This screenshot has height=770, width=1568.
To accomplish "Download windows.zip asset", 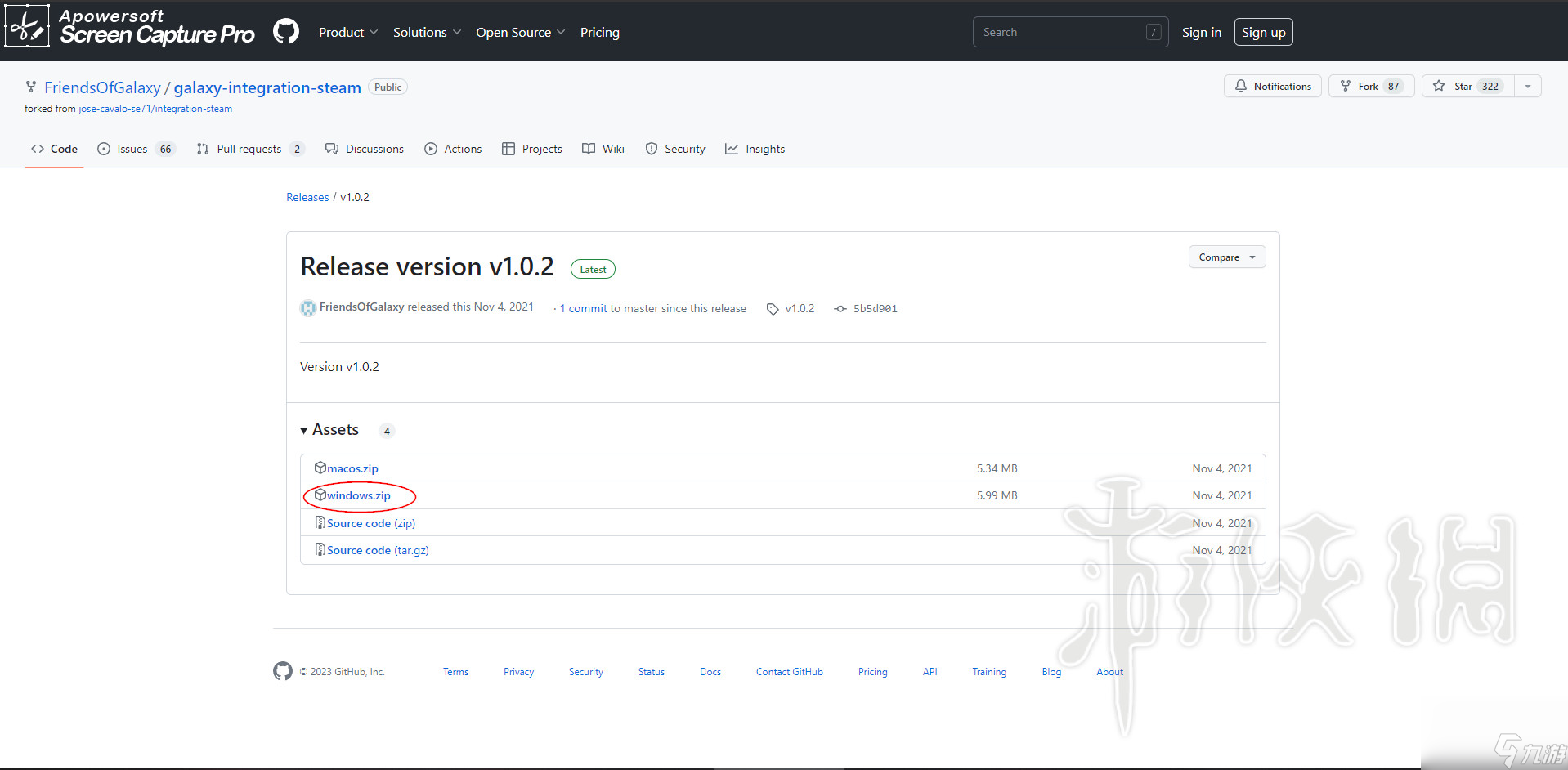I will point(359,495).
